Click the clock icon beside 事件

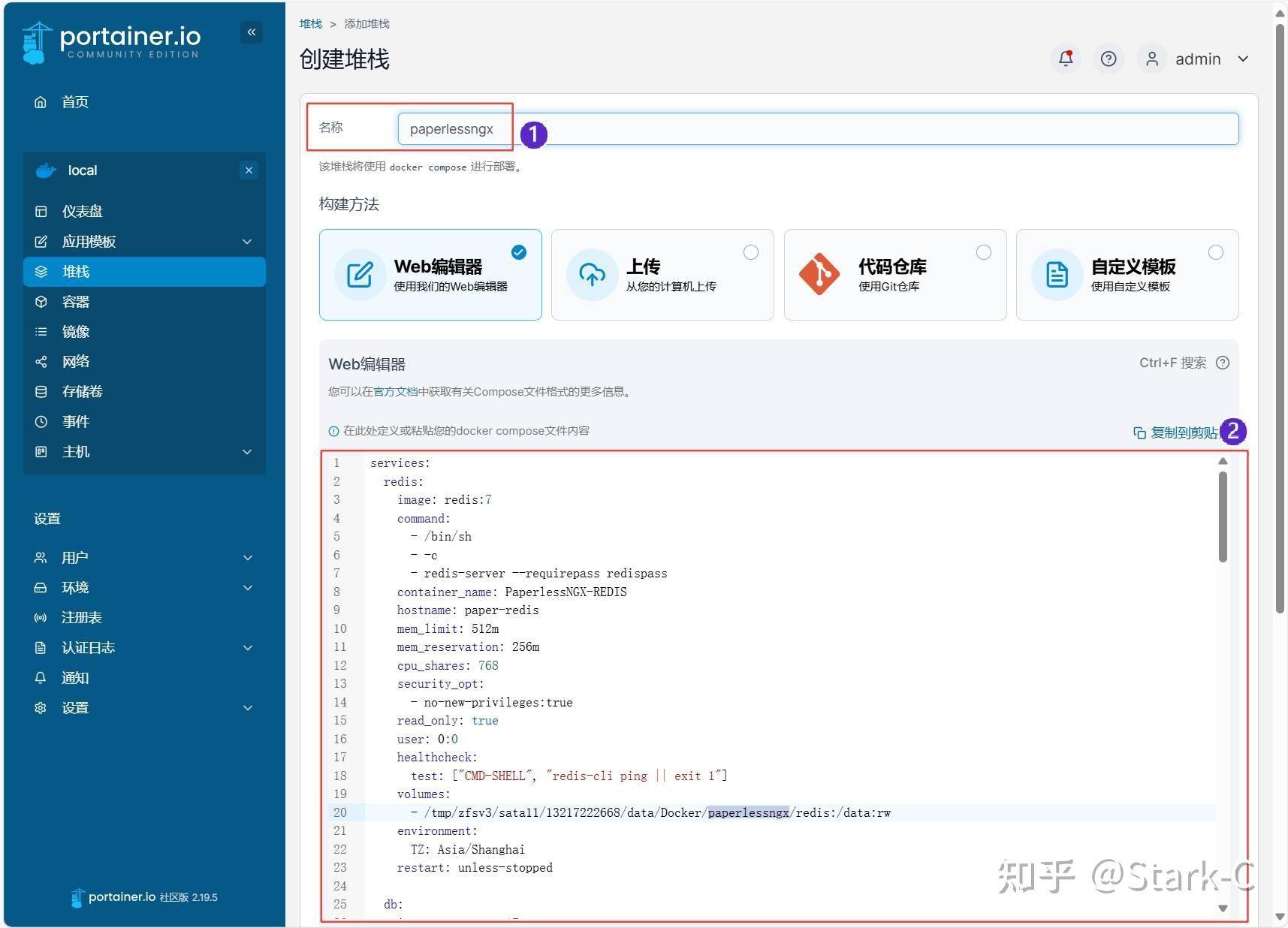click(x=41, y=422)
